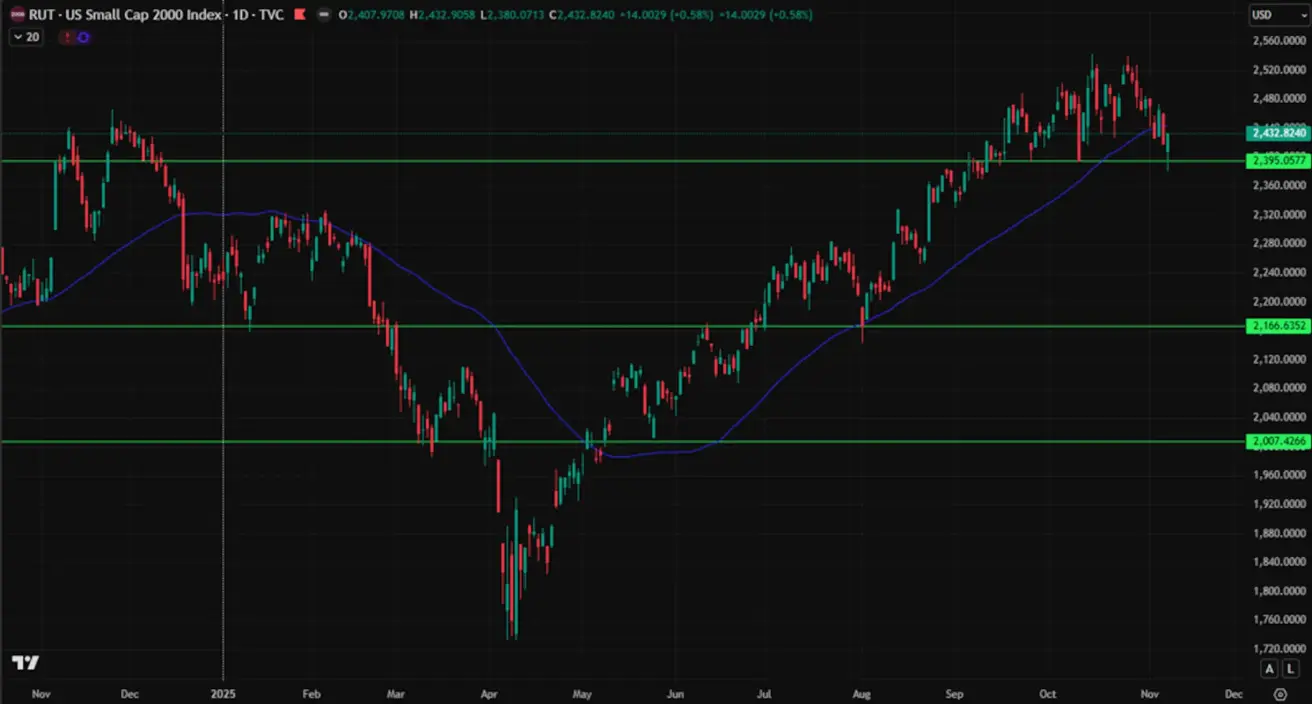Viewport: 1312px width, 704px height.
Task: Select the 2,432.8240 current price label
Action: click(1279, 133)
